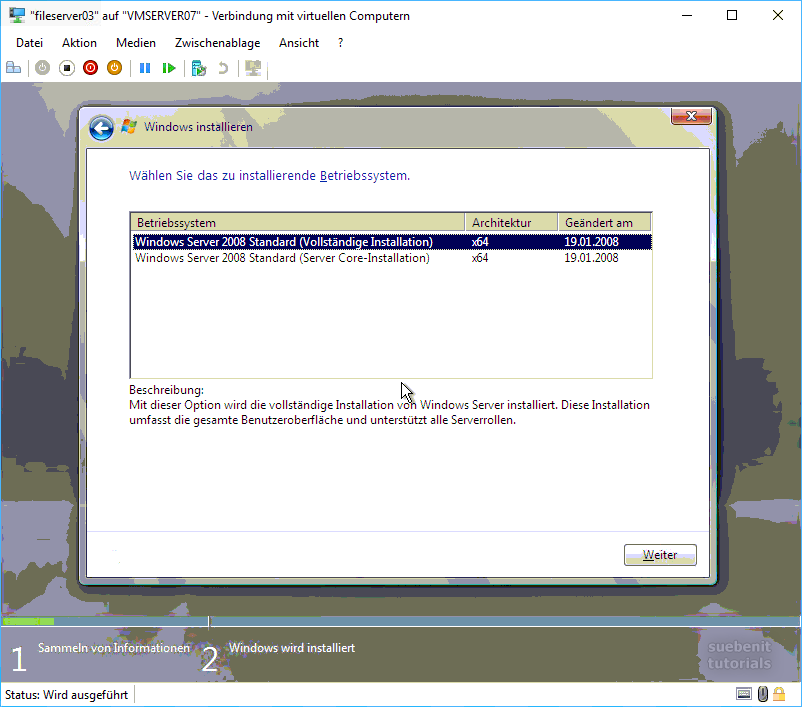
Task: Sort by Architektur column header
Action: coord(511,223)
